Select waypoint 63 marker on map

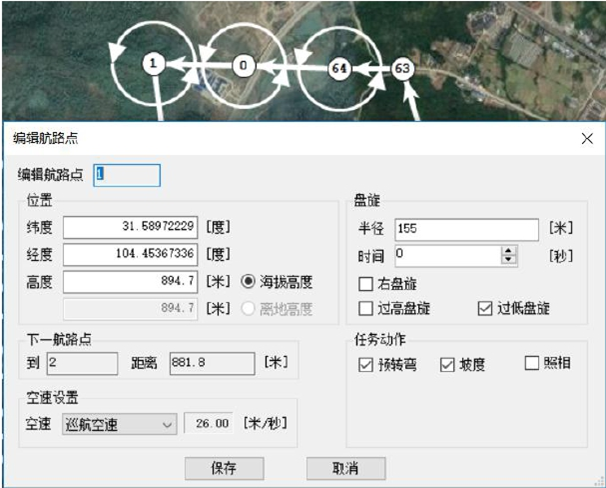click(402, 68)
